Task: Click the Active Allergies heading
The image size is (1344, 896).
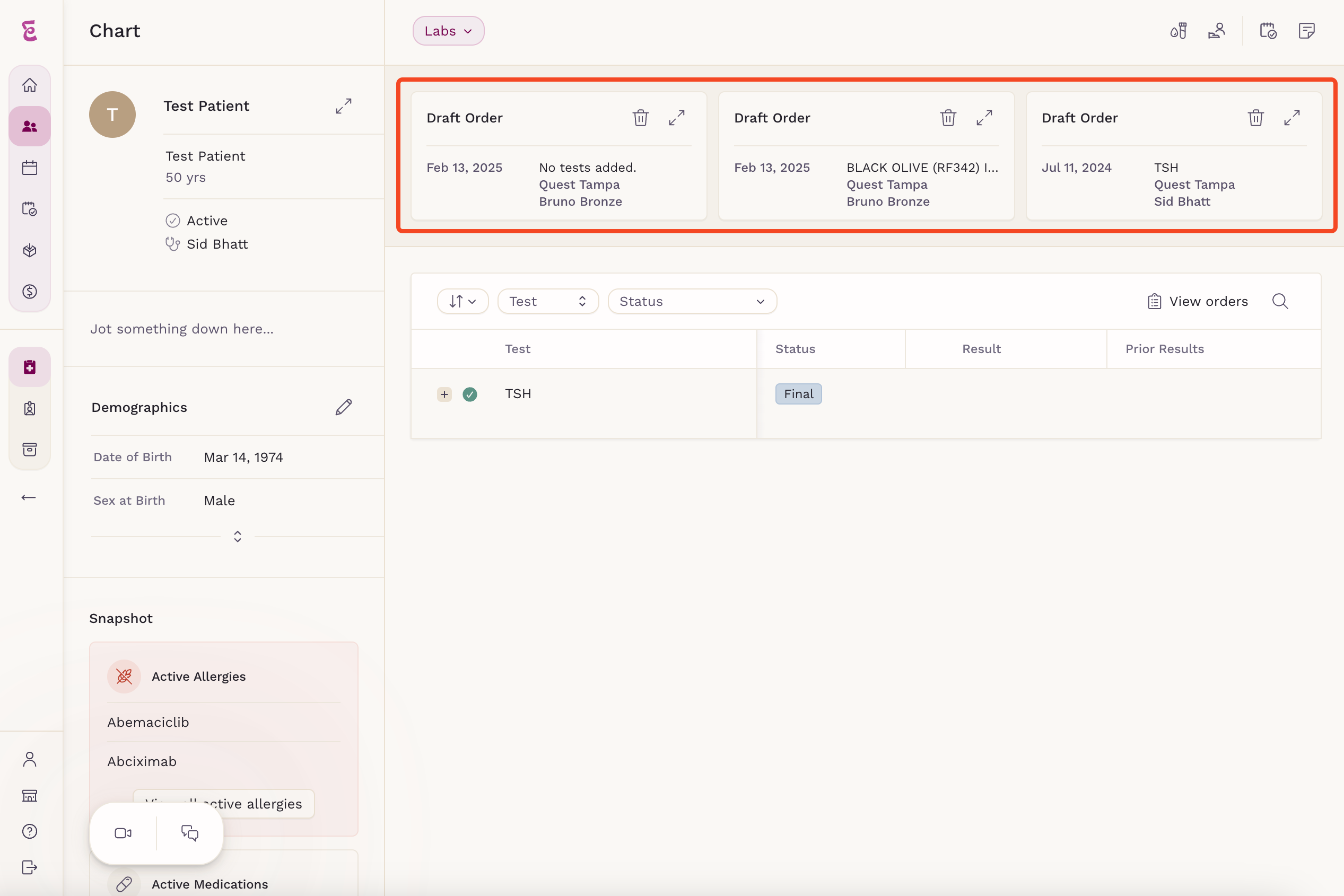Action: pos(198,677)
